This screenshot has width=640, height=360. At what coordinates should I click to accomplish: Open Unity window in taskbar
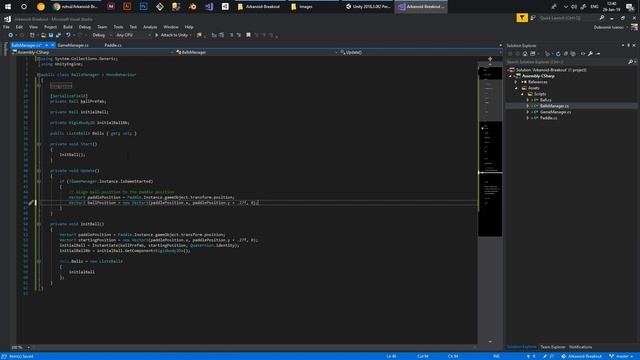[x=368, y=7]
